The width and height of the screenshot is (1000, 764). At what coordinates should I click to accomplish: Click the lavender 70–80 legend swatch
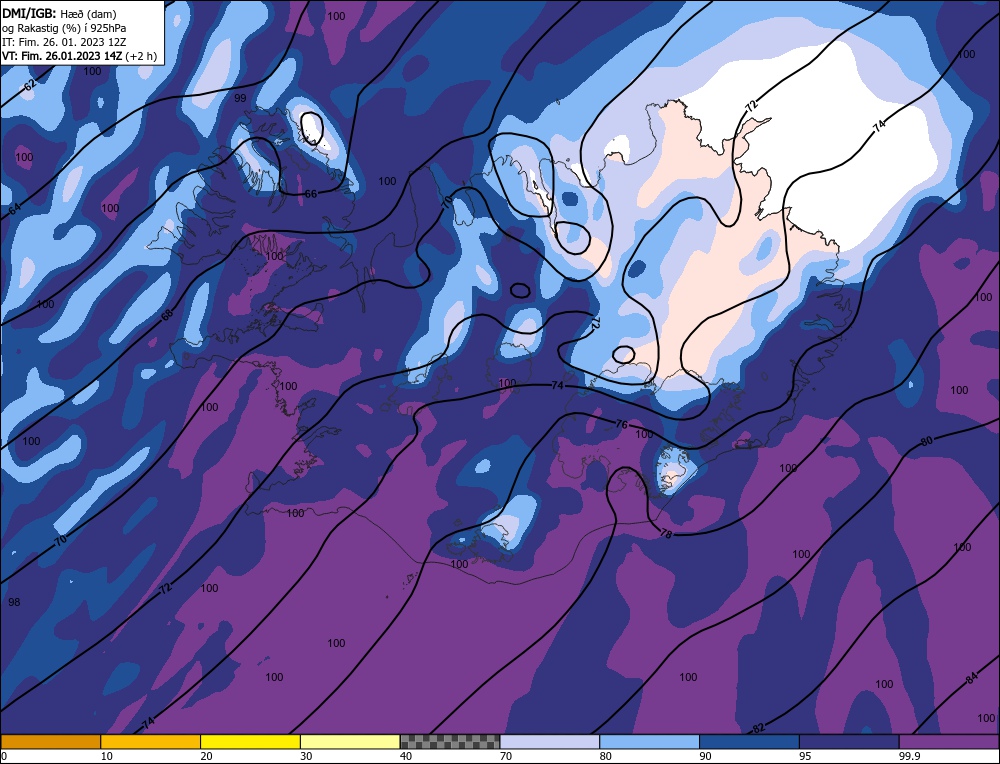click(550, 741)
